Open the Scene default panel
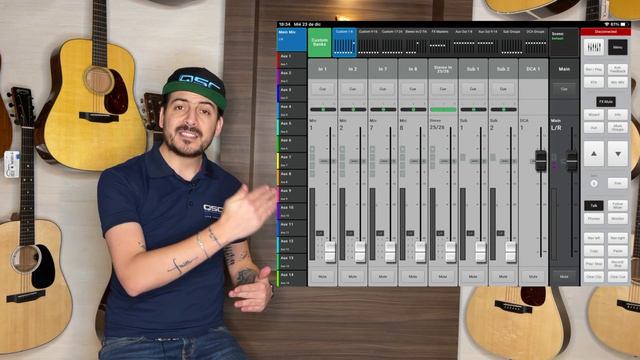Viewport: 640px width, 360px height. pos(564,42)
